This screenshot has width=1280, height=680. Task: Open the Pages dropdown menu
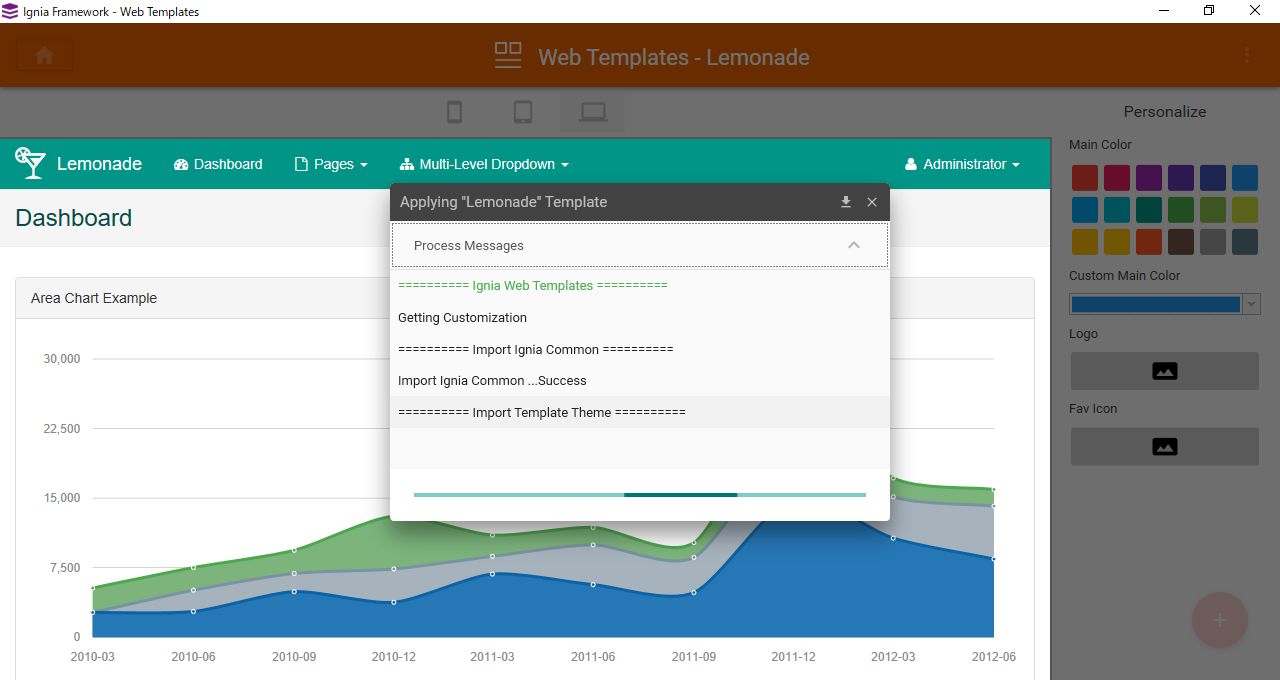coord(331,164)
